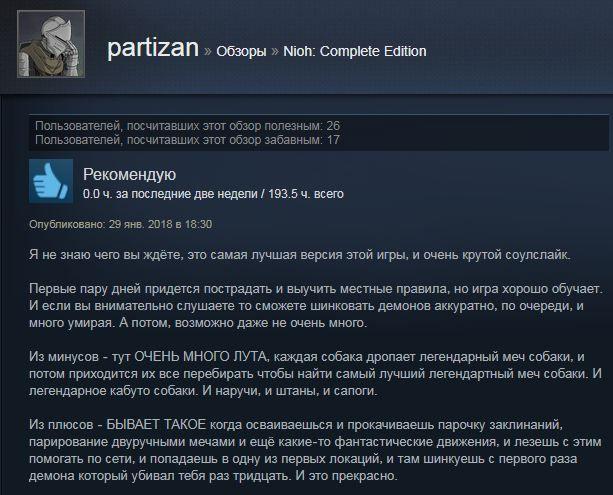Screen dimensions: 613x495
Task: Click the closing sentence И это прекрасно
Action: pyautogui.click(x=346, y=476)
